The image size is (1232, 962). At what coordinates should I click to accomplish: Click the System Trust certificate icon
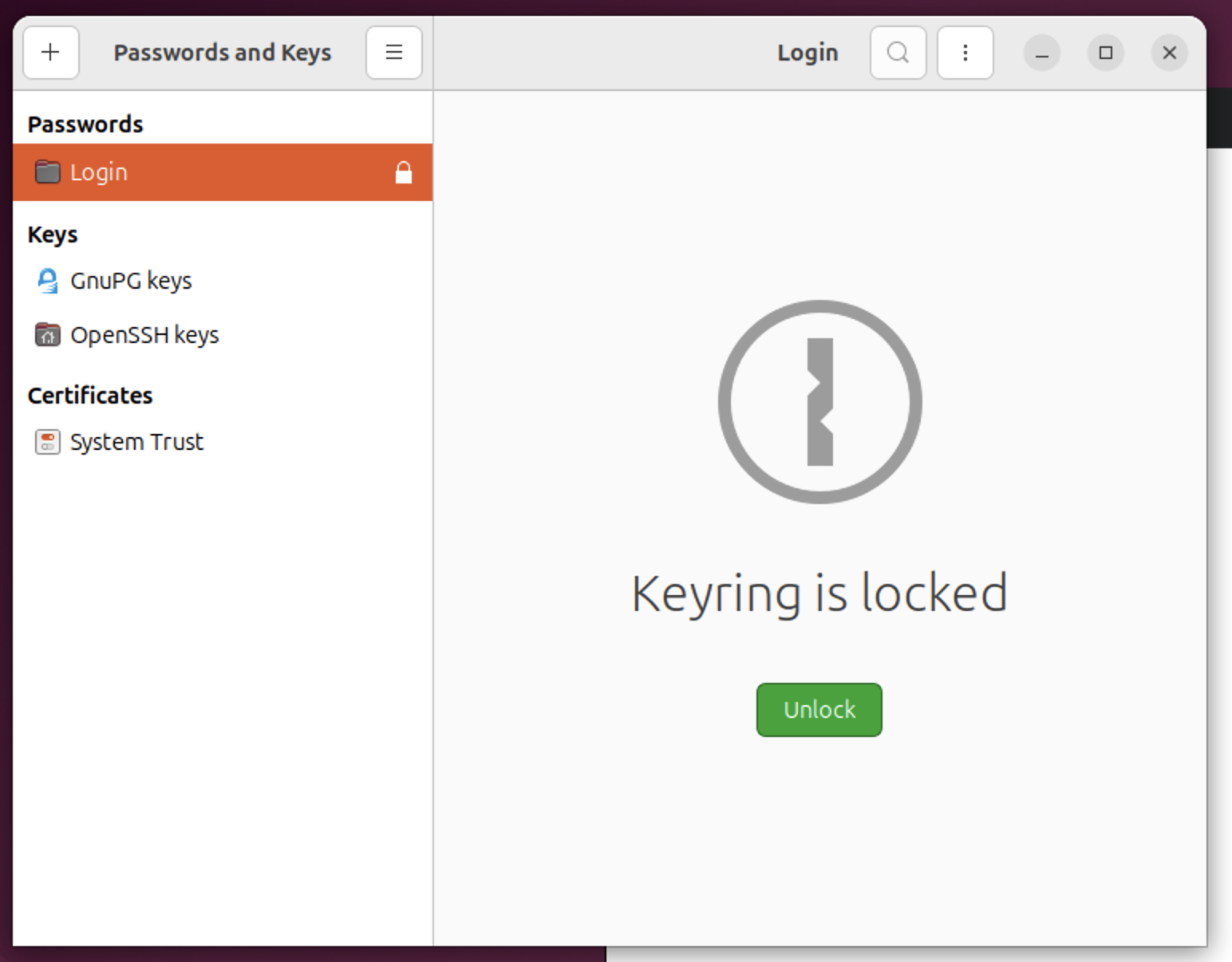[47, 442]
